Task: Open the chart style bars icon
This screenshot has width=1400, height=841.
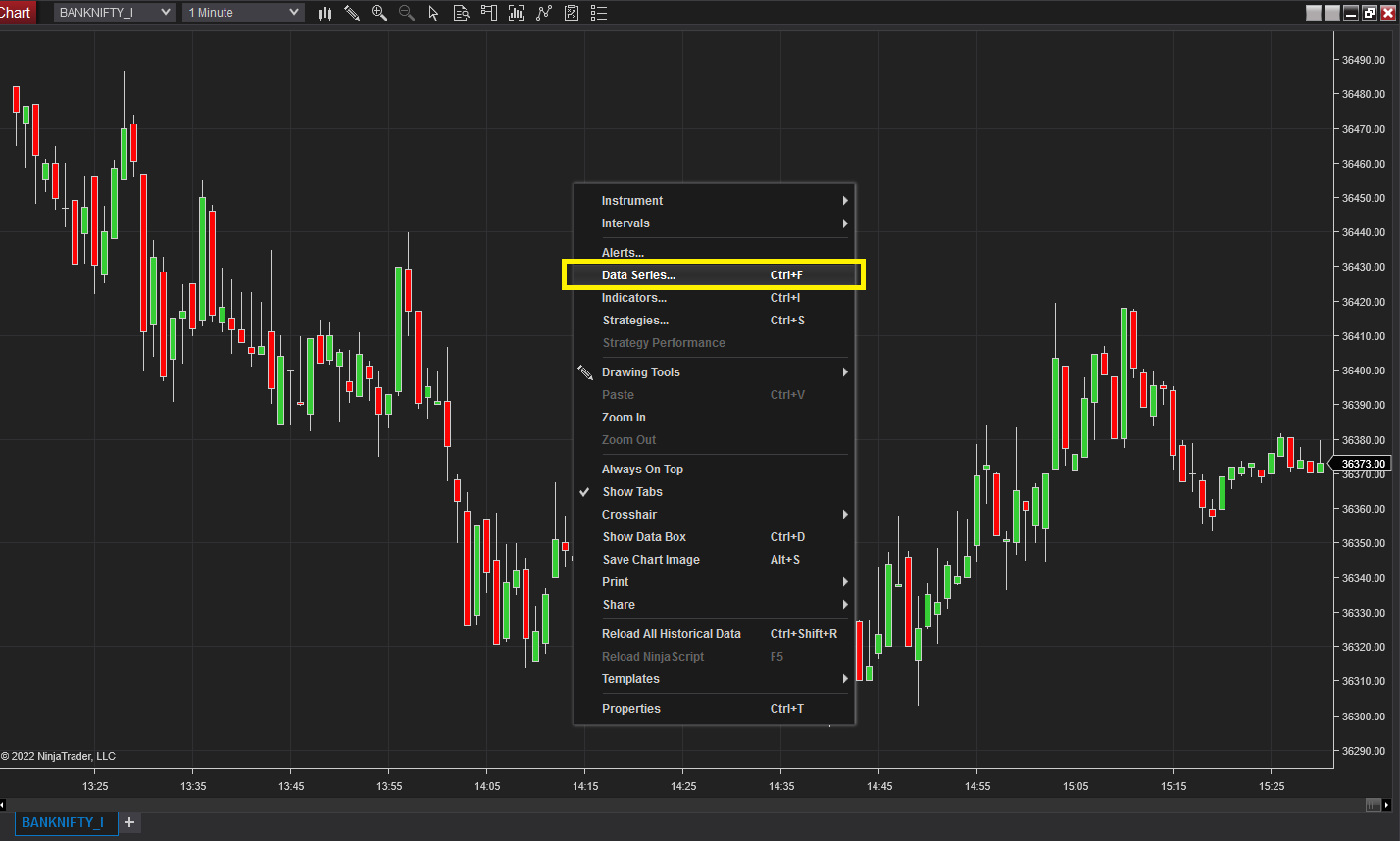Action: (325, 13)
